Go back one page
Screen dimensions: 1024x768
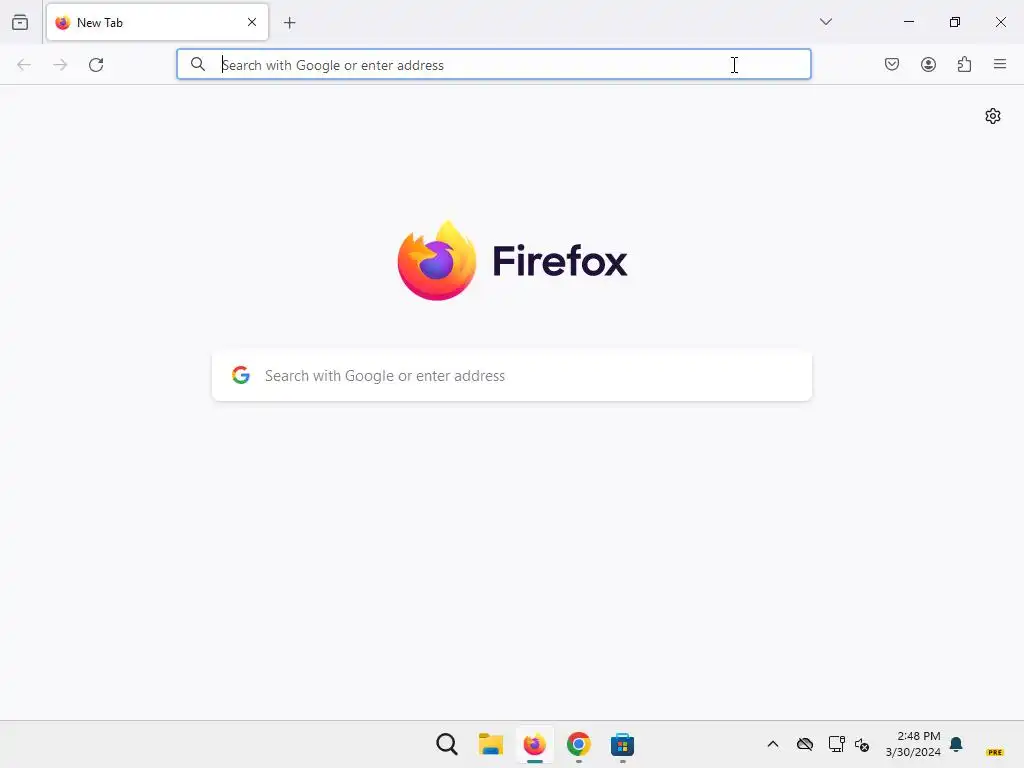tap(24, 65)
